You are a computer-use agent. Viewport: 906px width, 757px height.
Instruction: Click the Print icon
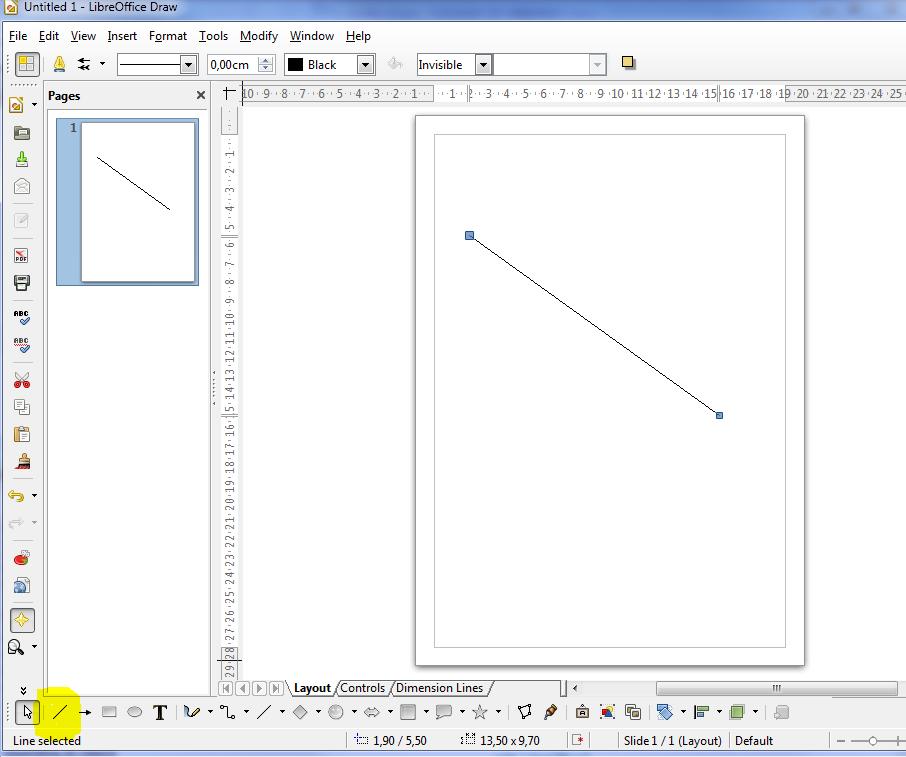[21, 283]
